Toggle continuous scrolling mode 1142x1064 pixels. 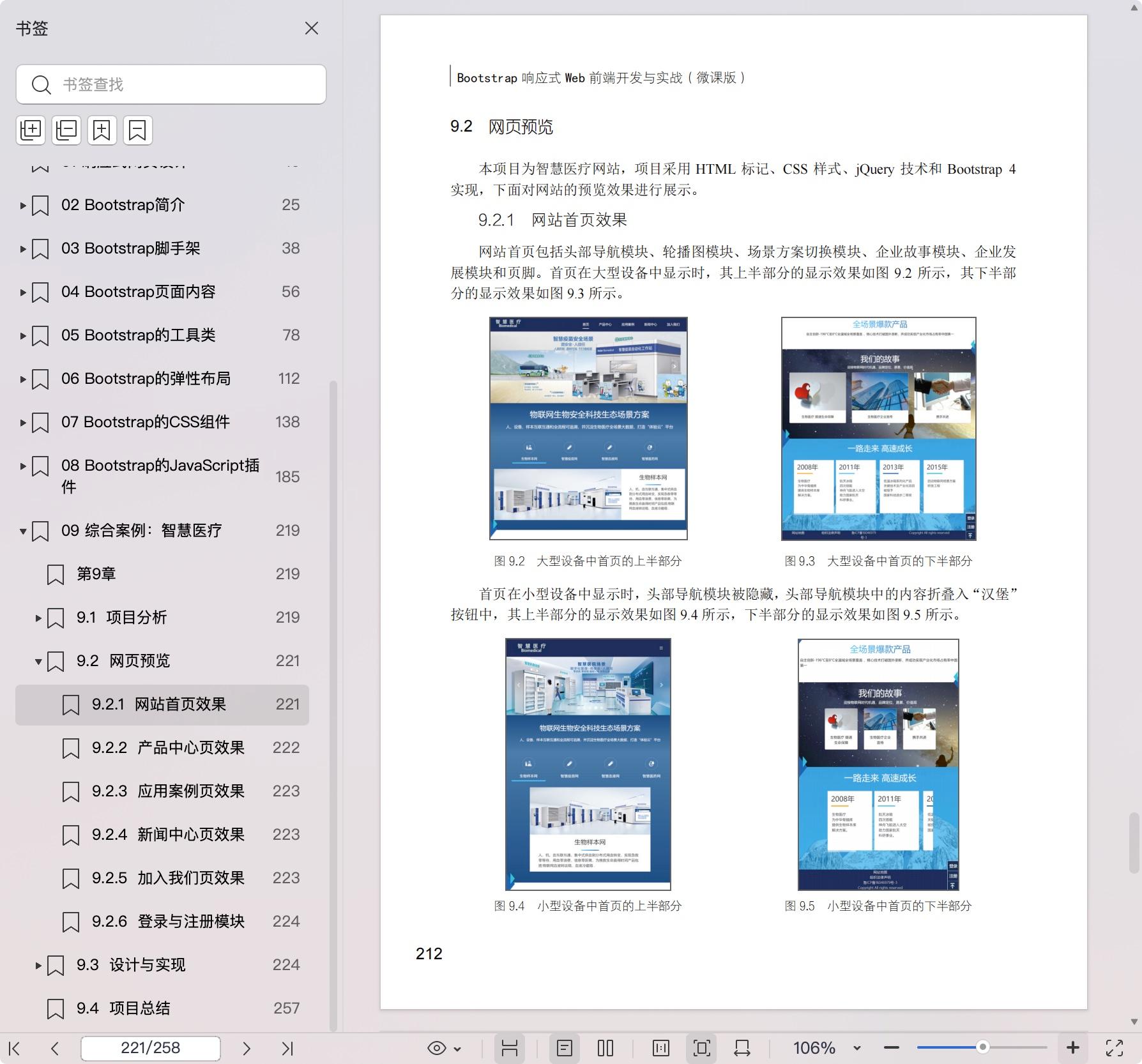pyautogui.click(x=509, y=1048)
